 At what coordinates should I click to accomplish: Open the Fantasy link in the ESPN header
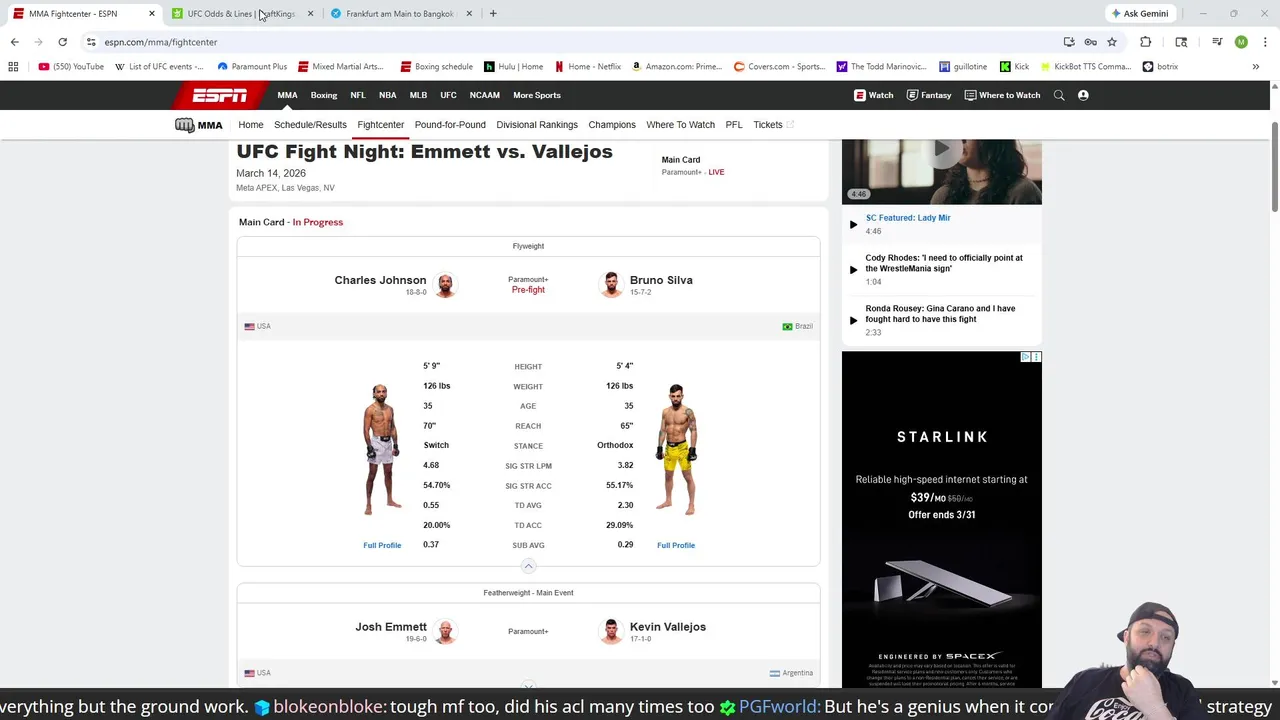(x=929, y=95)
